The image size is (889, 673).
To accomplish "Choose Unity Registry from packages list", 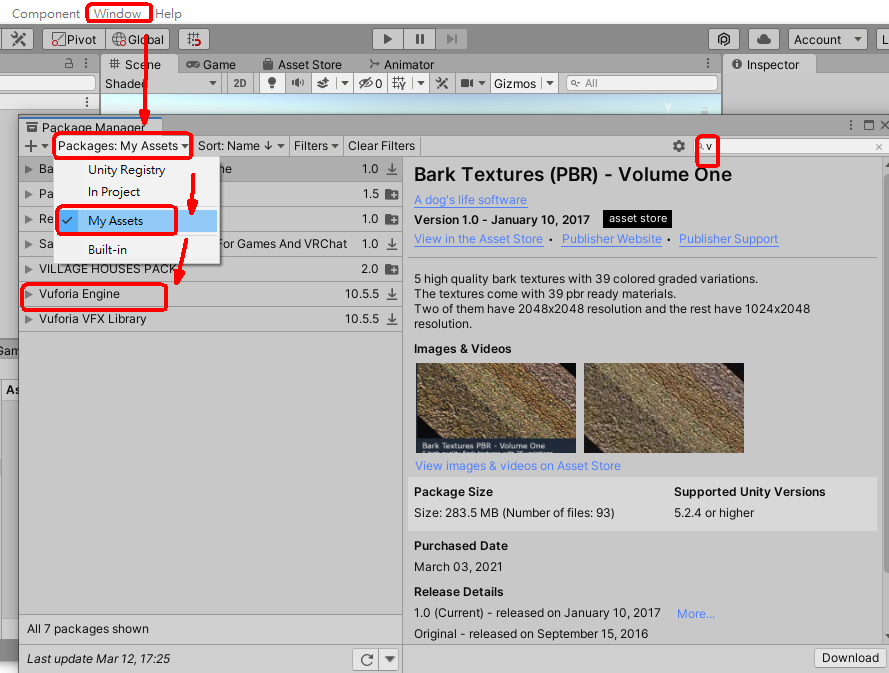I will pos(126,170).
